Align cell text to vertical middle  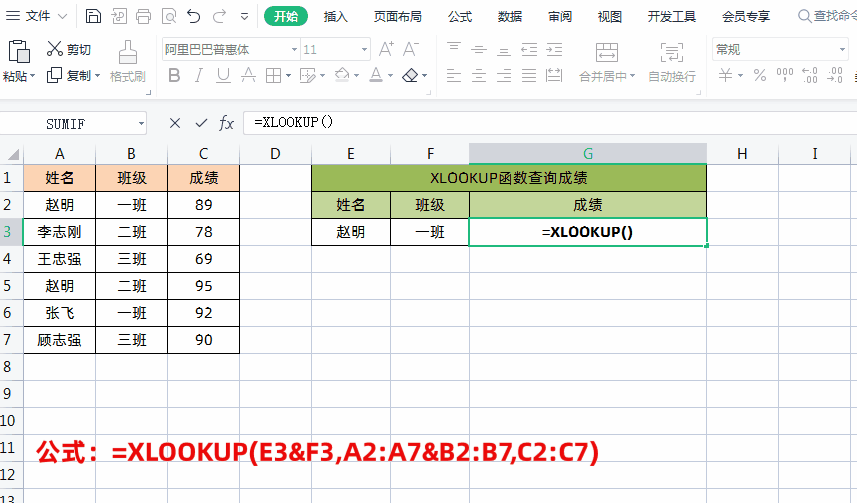pos(479,49)
